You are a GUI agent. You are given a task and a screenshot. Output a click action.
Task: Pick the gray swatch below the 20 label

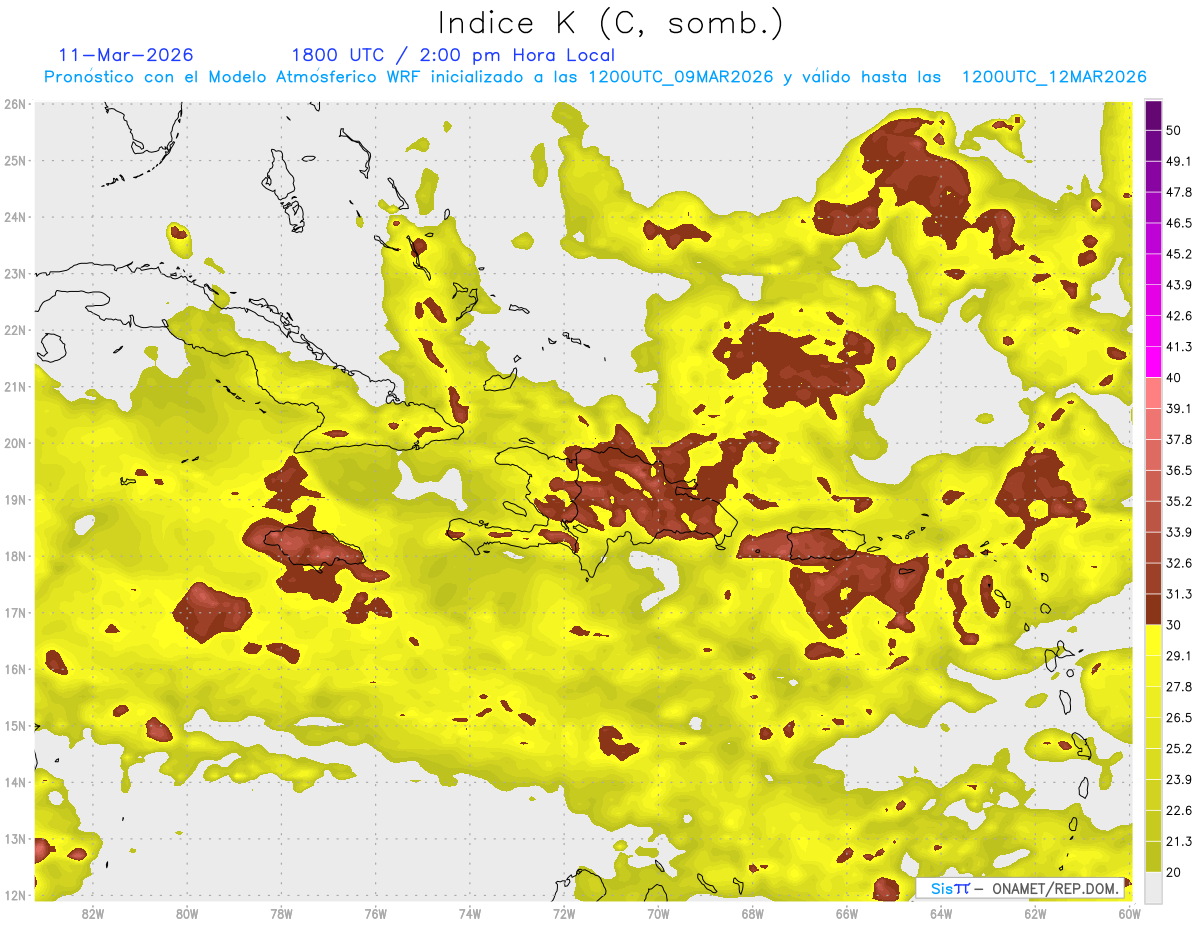click(1153, 887)
